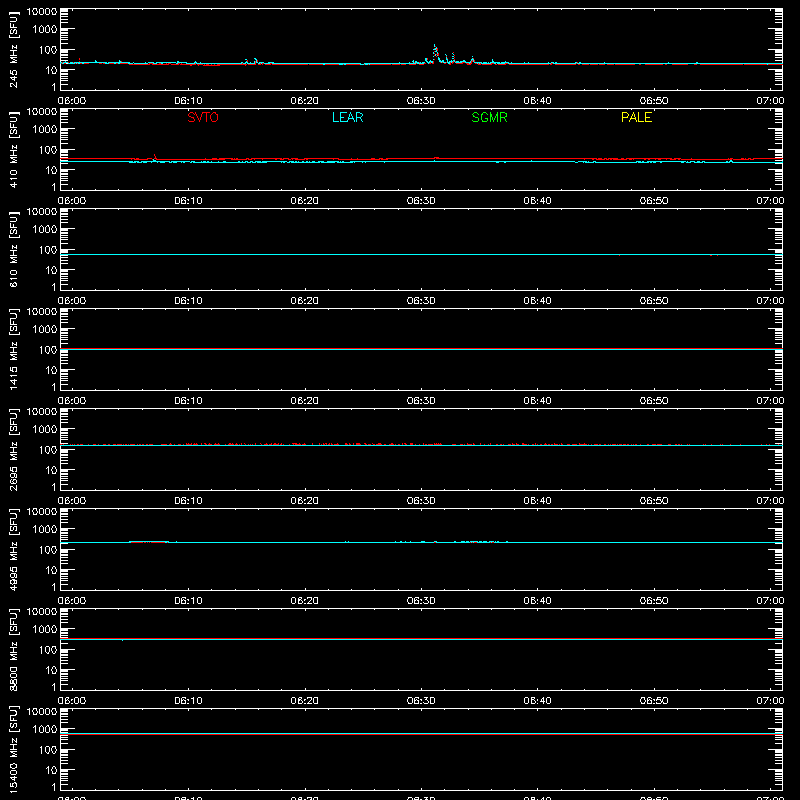
Task: Click 06:40 time label under the 2695 MHz plot
Action: [537, 501]
